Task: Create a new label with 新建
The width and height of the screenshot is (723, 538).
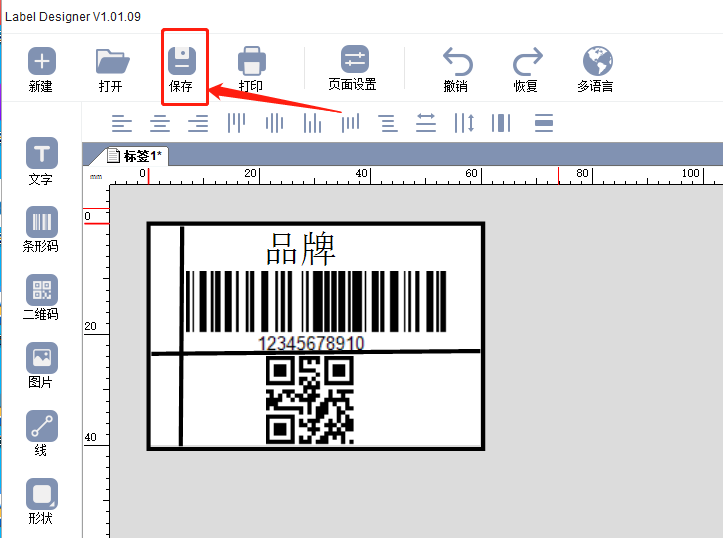Action: pos(41,69)
